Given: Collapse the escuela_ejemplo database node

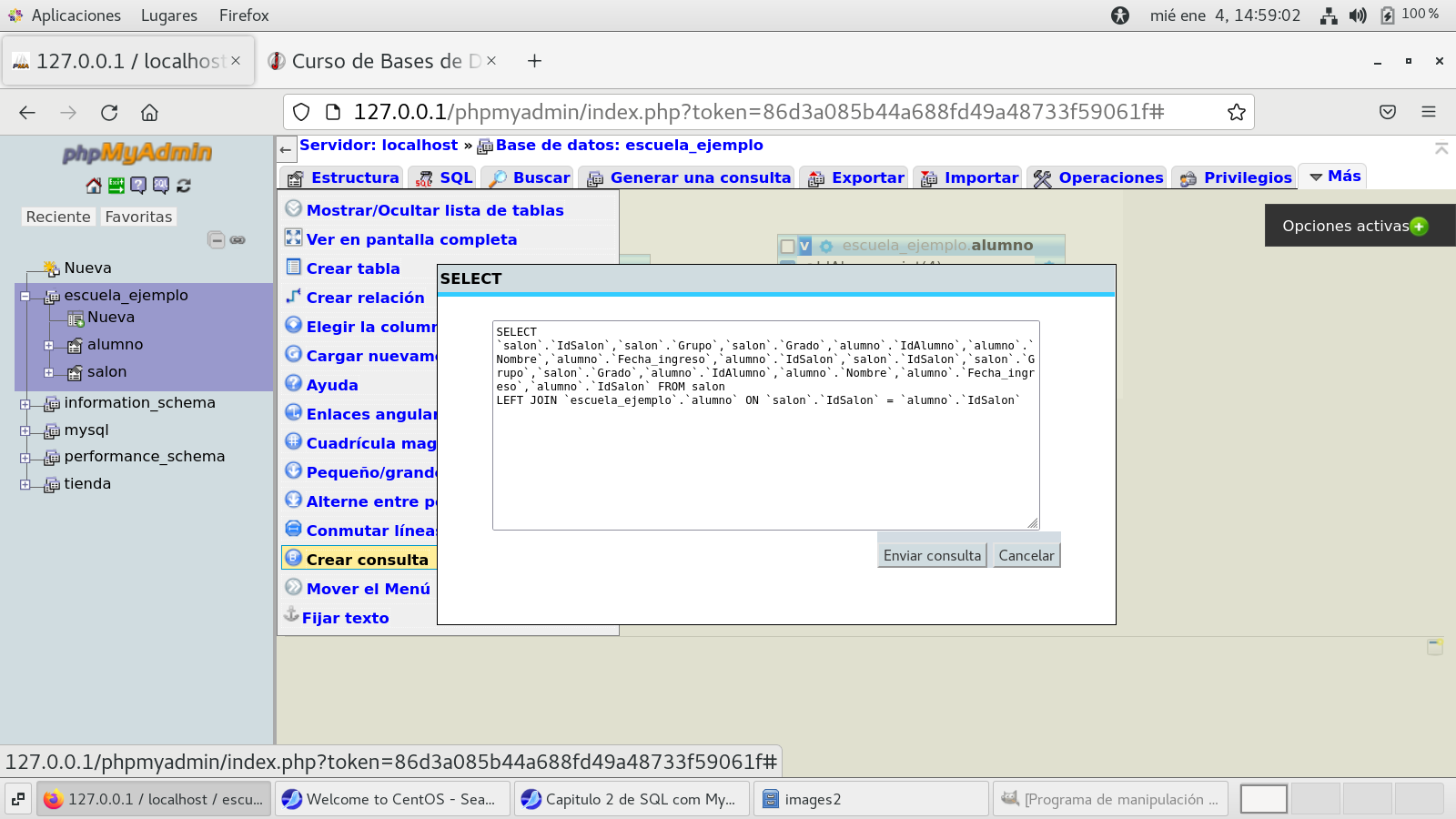Looking at the screenshot, I should coord(25,296).
